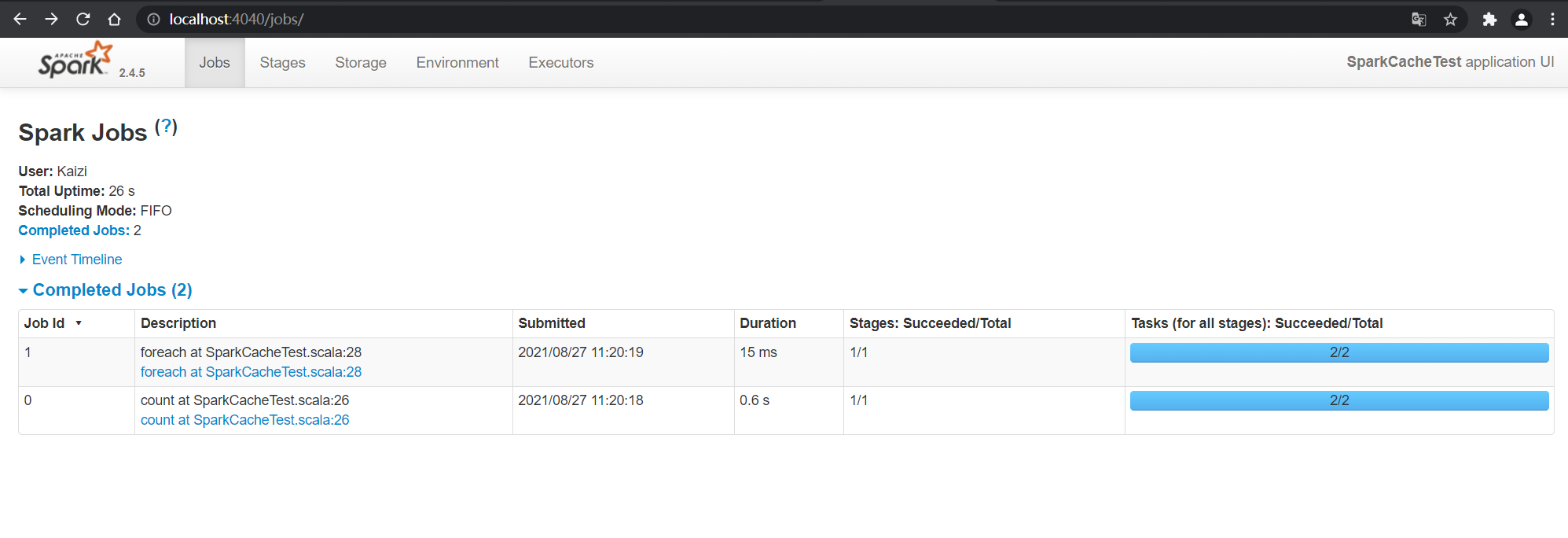Click the 2/2 progress bar for job 0
Image resolution: width=1568 pixels, height=538 pixels.
point(1339,400)
